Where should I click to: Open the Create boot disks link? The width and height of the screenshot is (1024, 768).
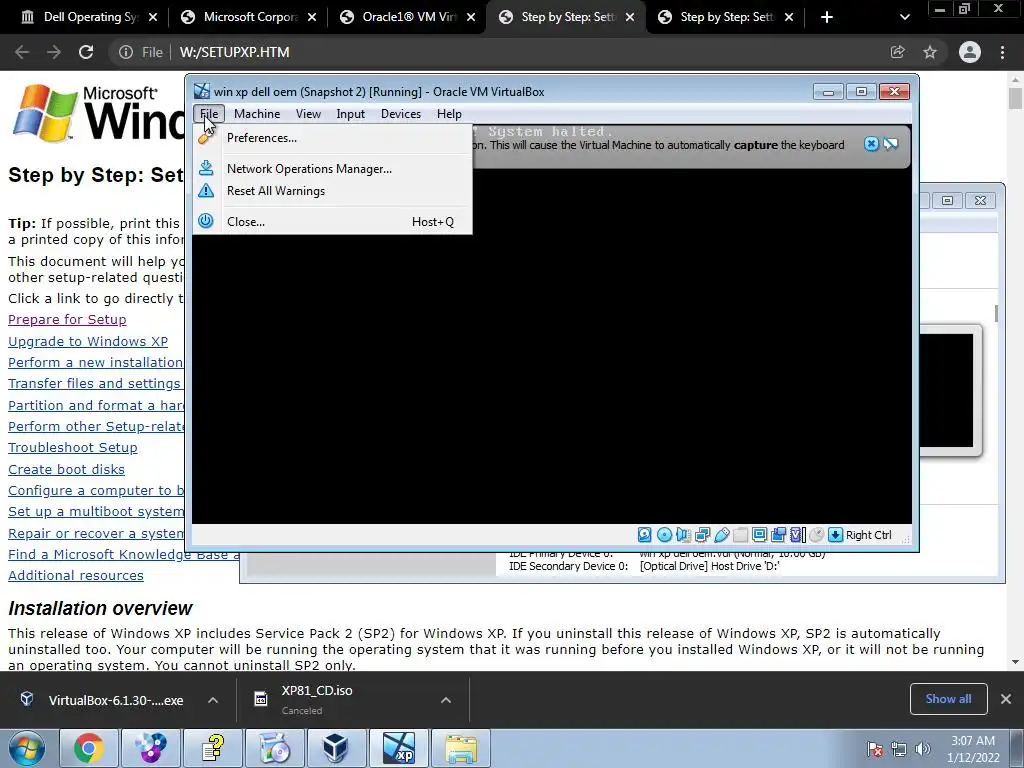(x=66, y=469)
